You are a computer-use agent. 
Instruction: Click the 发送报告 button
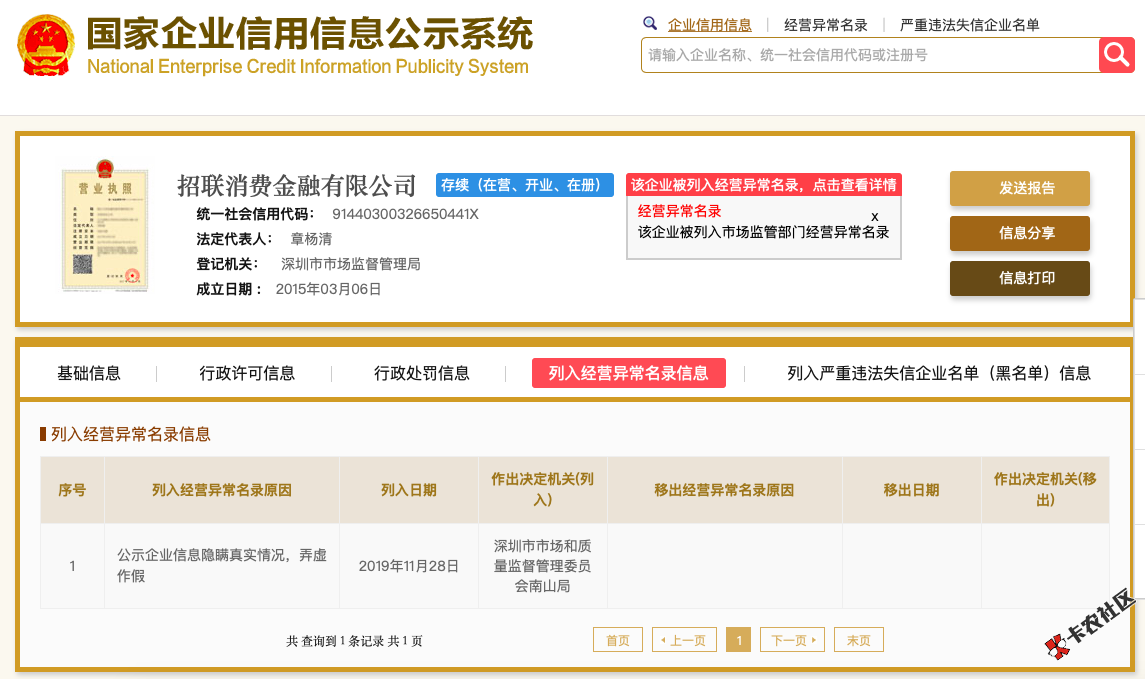1019,188
